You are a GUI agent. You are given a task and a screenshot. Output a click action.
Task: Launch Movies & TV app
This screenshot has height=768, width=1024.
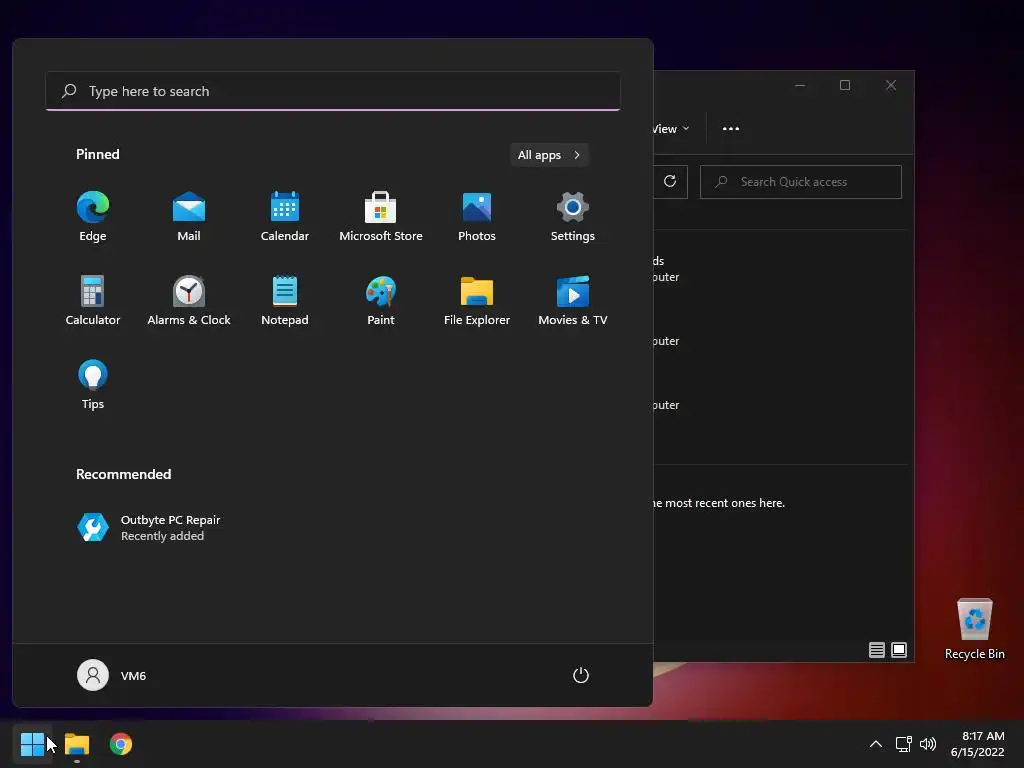click(x=573, y=300)
